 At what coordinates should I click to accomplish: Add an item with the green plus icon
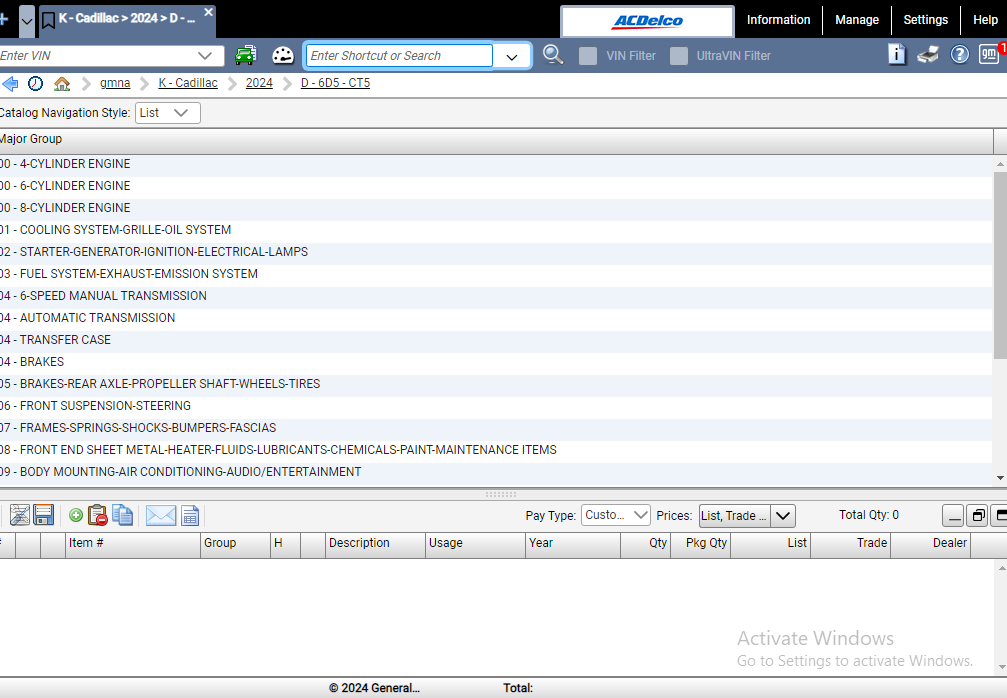point(76,515)
